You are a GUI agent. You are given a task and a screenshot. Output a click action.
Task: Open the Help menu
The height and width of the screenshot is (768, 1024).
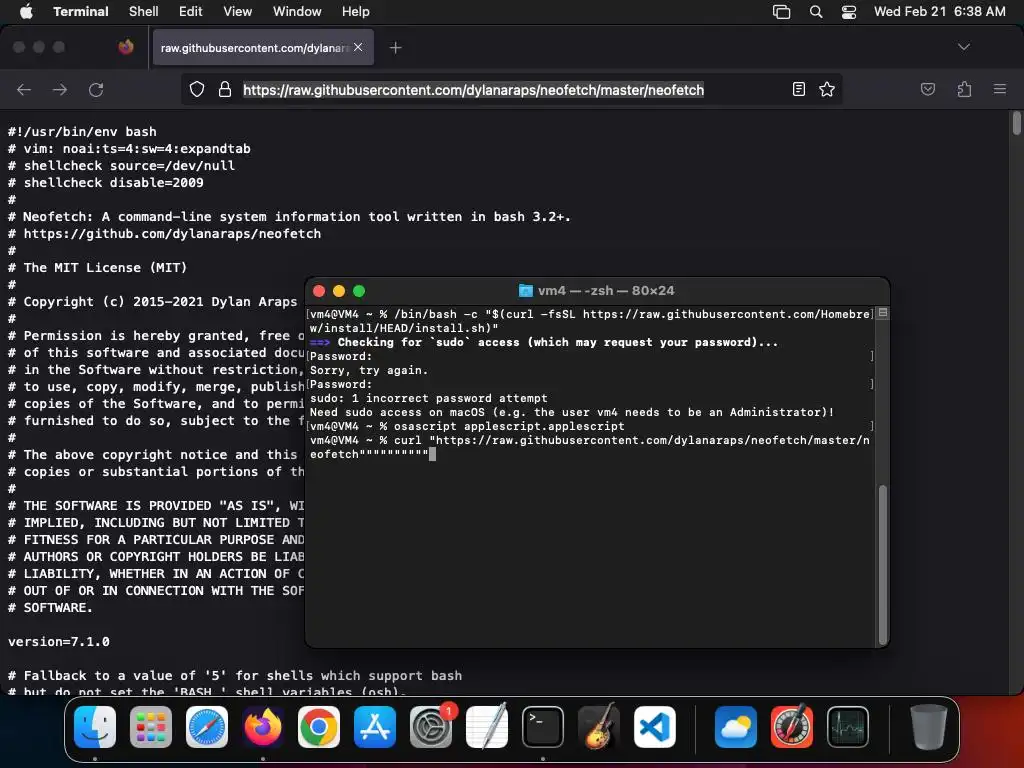click(x=356, y=11)
